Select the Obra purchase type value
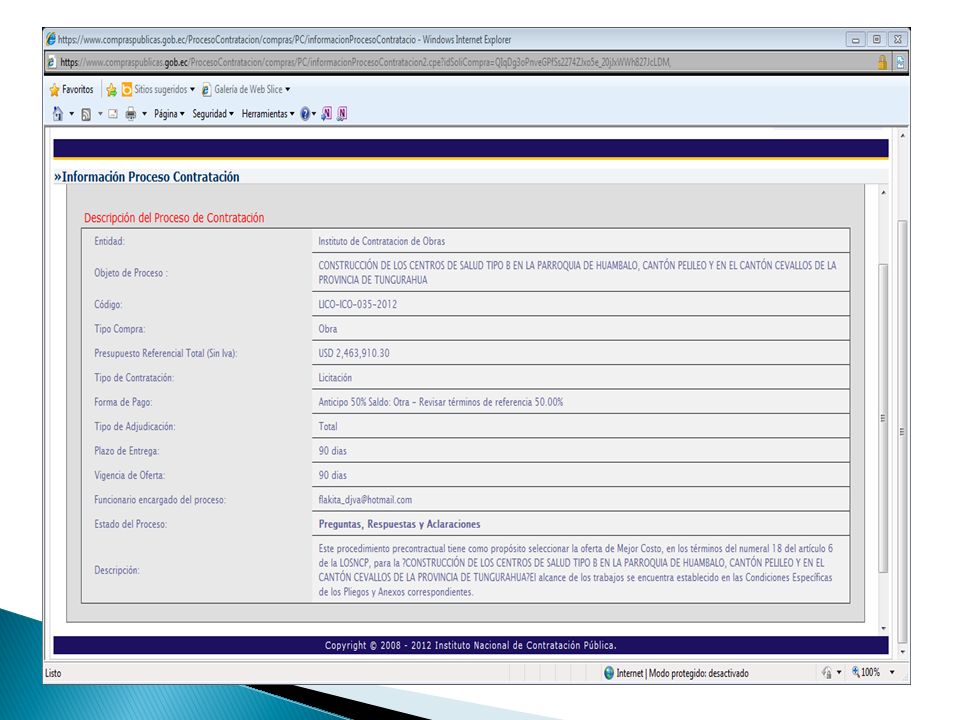 click(328, 329)
